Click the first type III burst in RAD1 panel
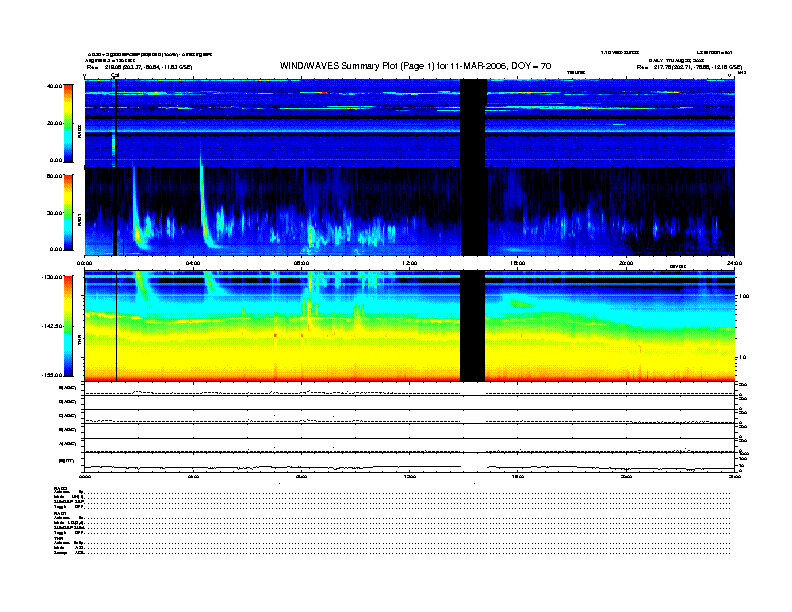The image size is (792, 612). click(x=136, y=212)
